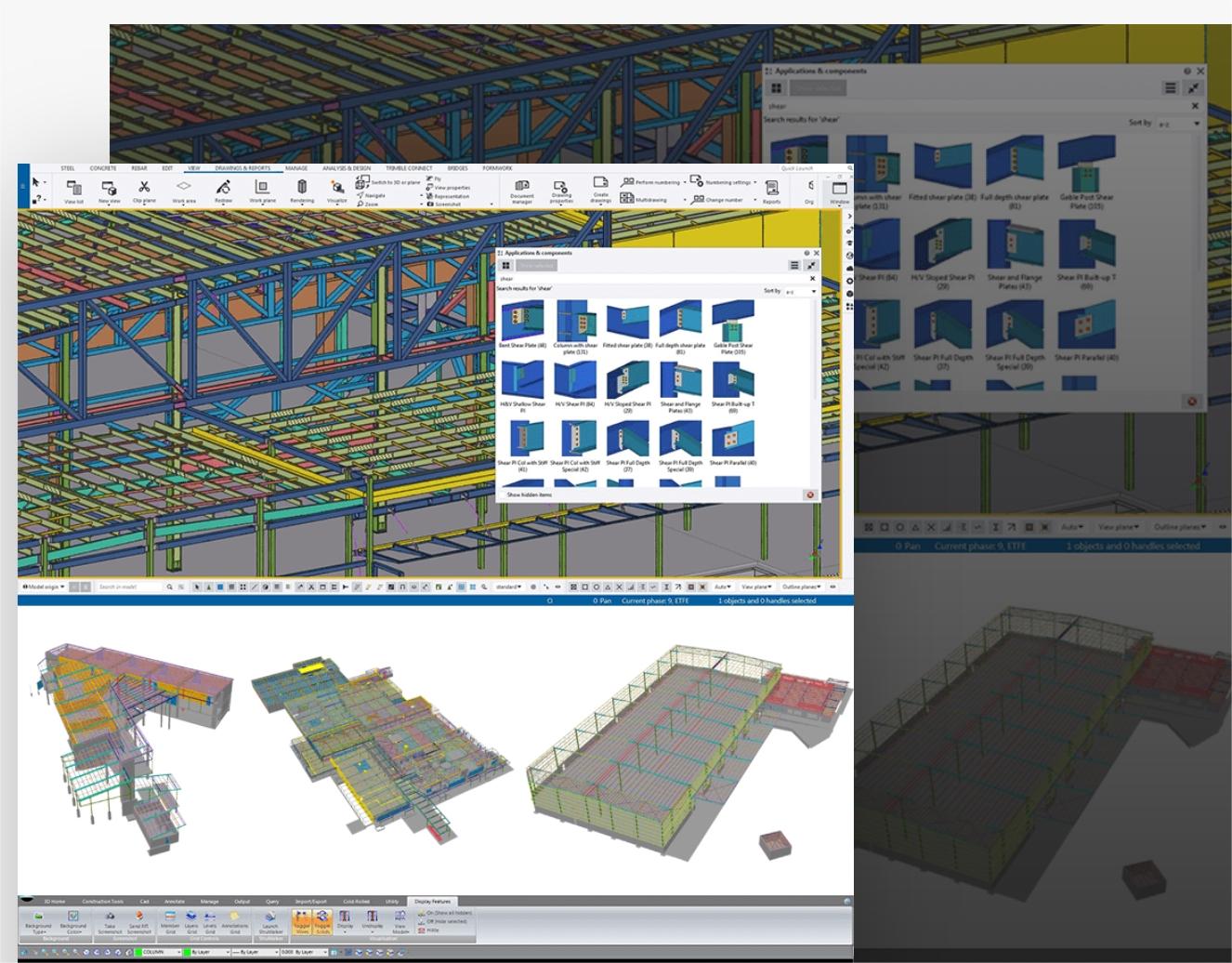Open the Sort by dropdown
Viewport: 1232px width, 963px height.
point(800,292)
